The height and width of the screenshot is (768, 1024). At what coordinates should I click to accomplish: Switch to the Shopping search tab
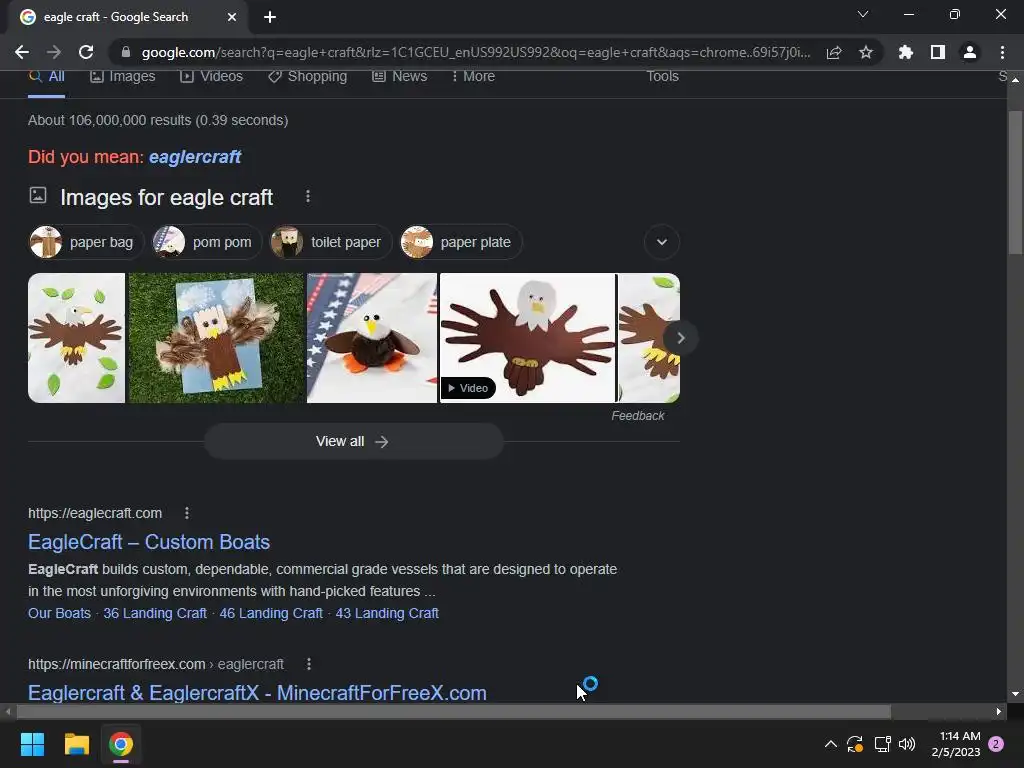pyautogui.click(x=308, y=76)
